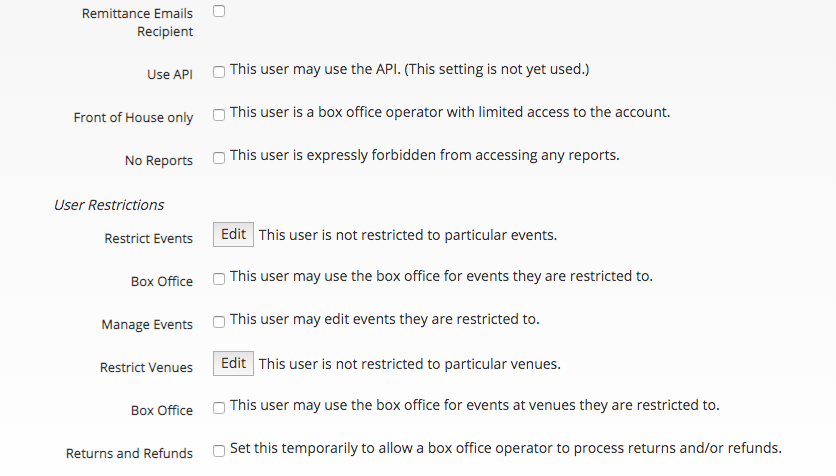Click the 'Remittance Emails Recipient' field label
The height and width of the screenshot is (476, 836).
(x=137, y=22)
